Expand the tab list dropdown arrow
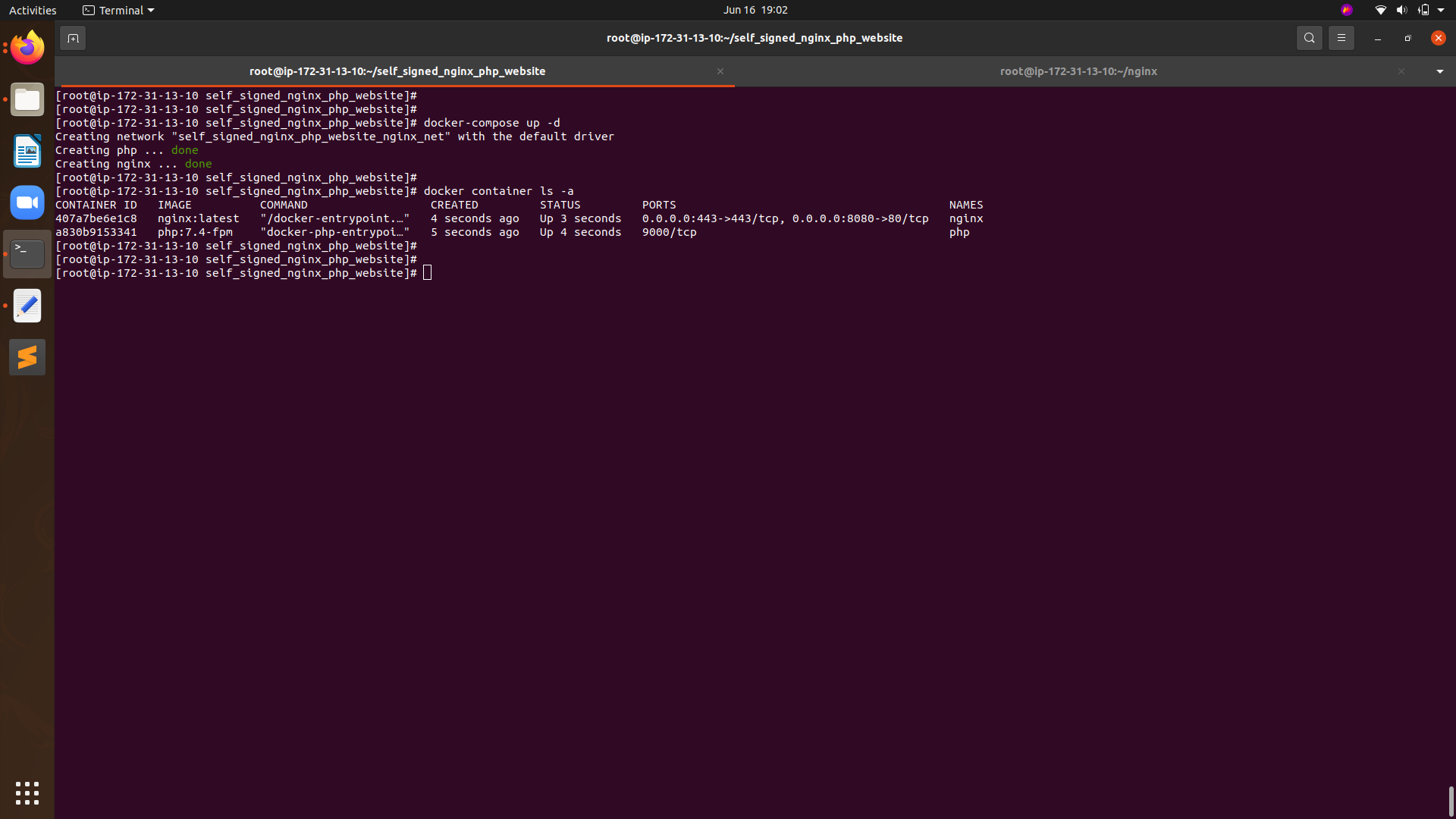 [x=1439, y=71]
